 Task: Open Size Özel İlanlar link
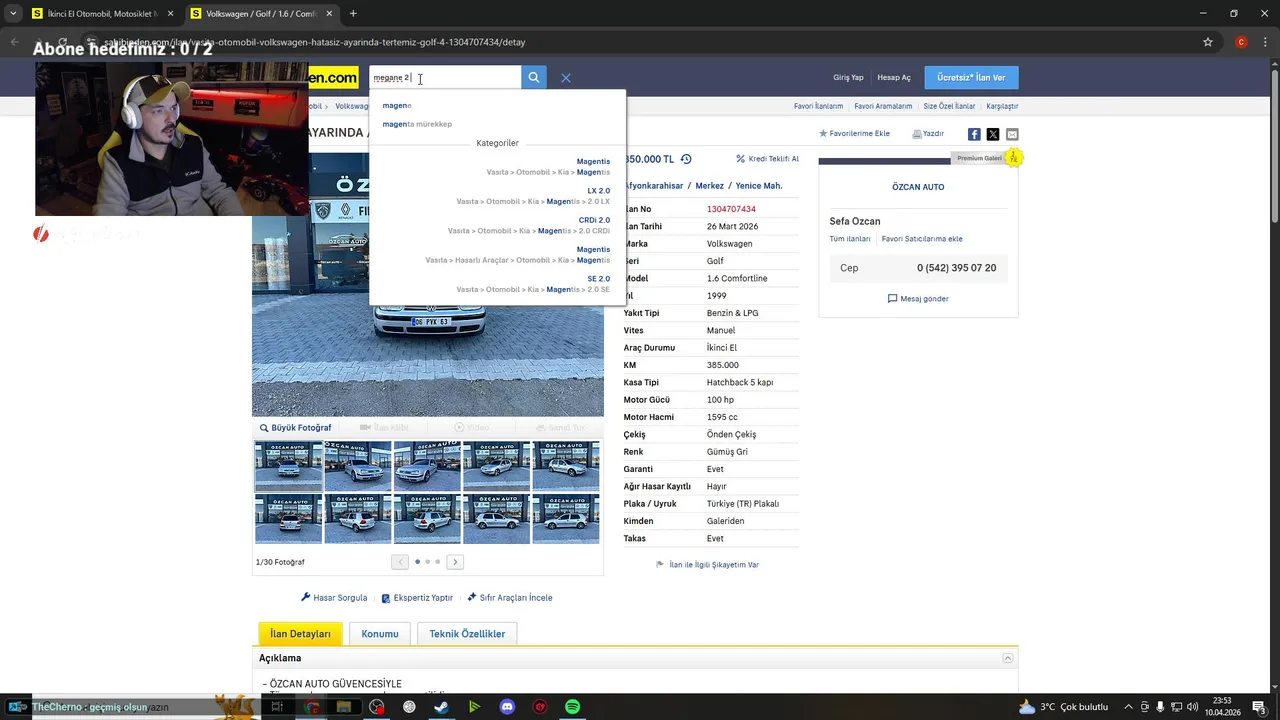point(949,106)
